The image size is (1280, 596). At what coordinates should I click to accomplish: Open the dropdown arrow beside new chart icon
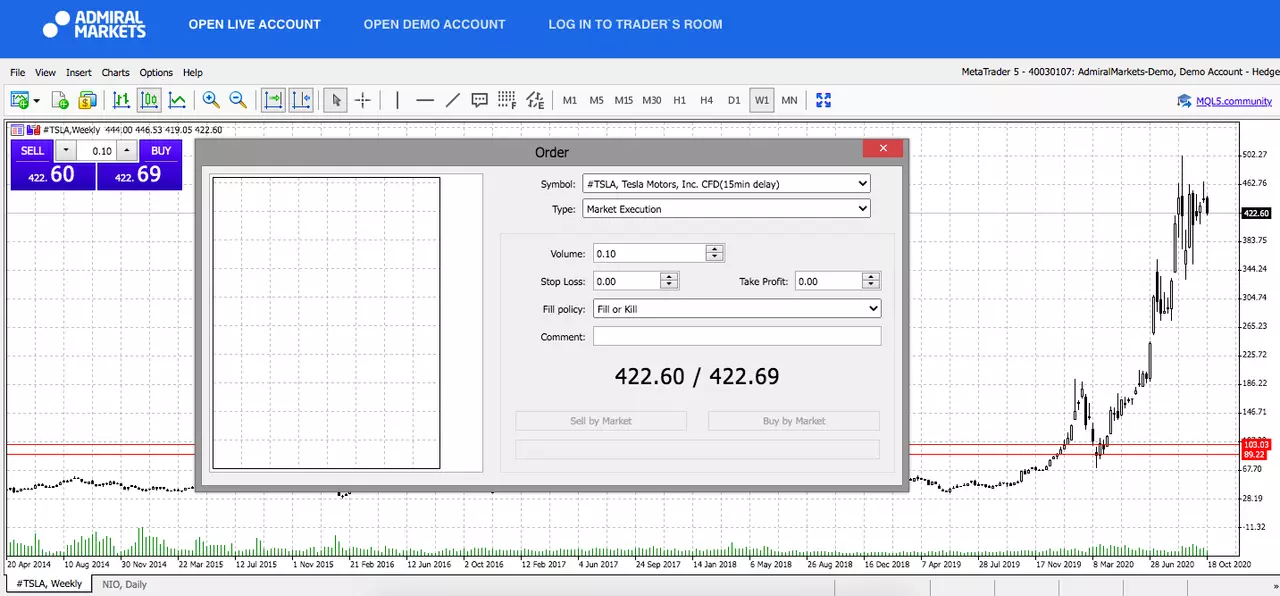click(37, 101)
